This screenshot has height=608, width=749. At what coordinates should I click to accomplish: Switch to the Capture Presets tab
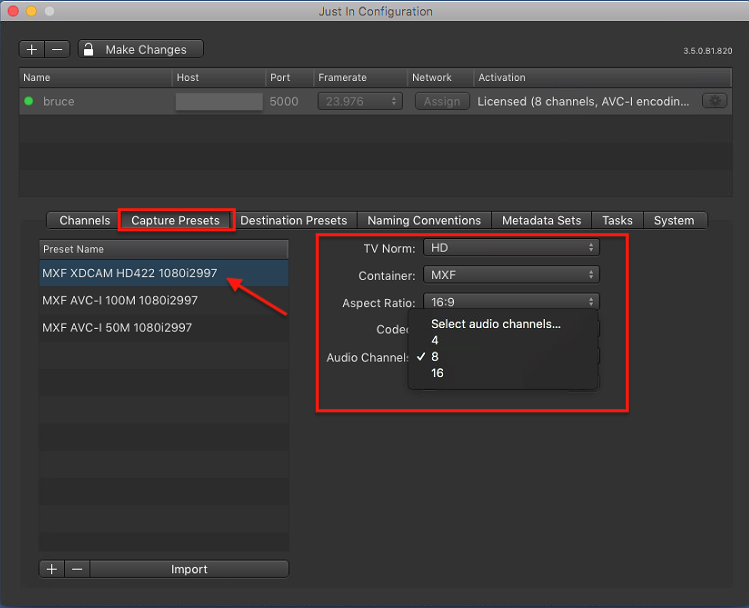(x=175, y=220)
